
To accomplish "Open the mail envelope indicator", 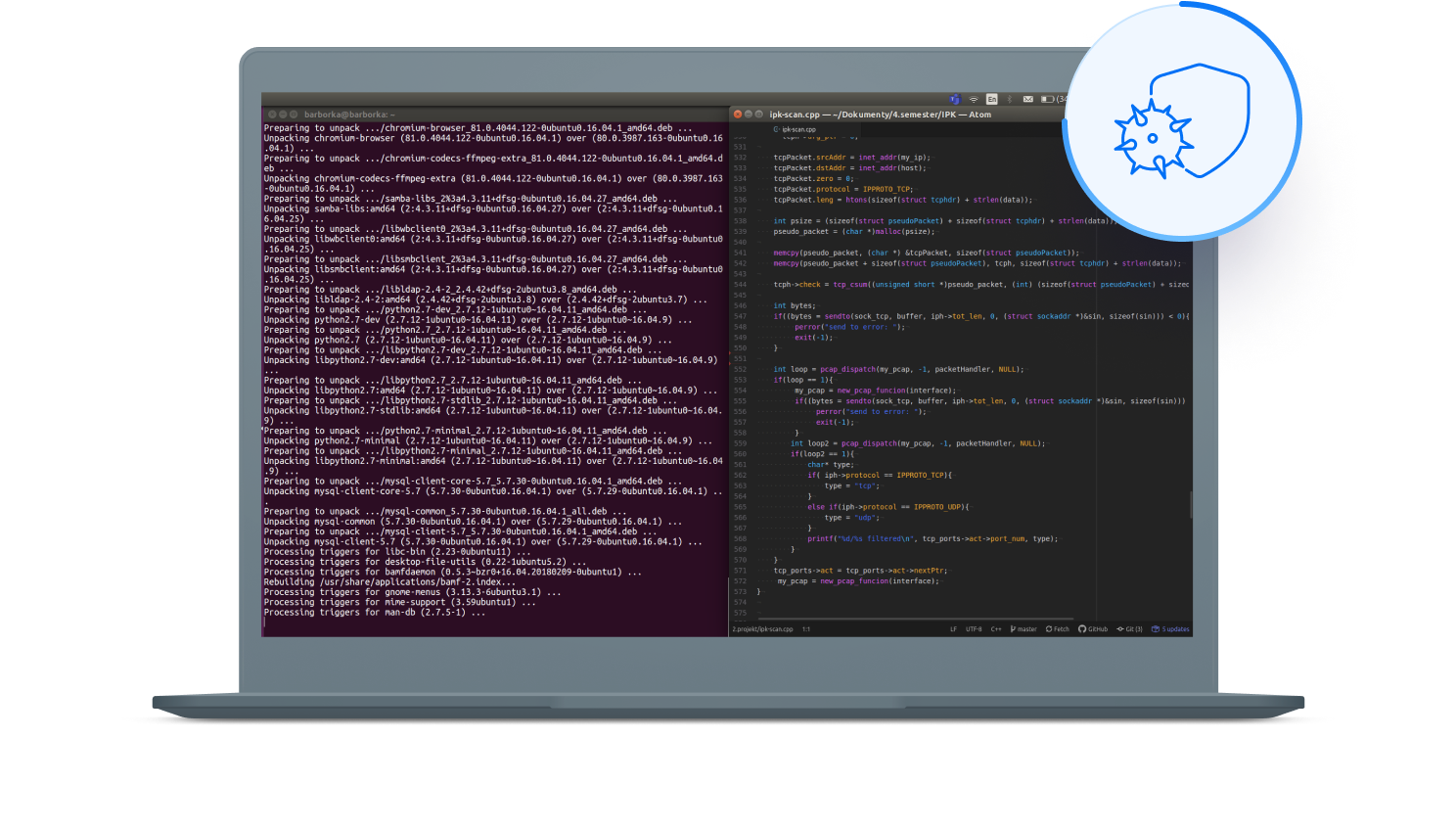I will coord(1027,99).
